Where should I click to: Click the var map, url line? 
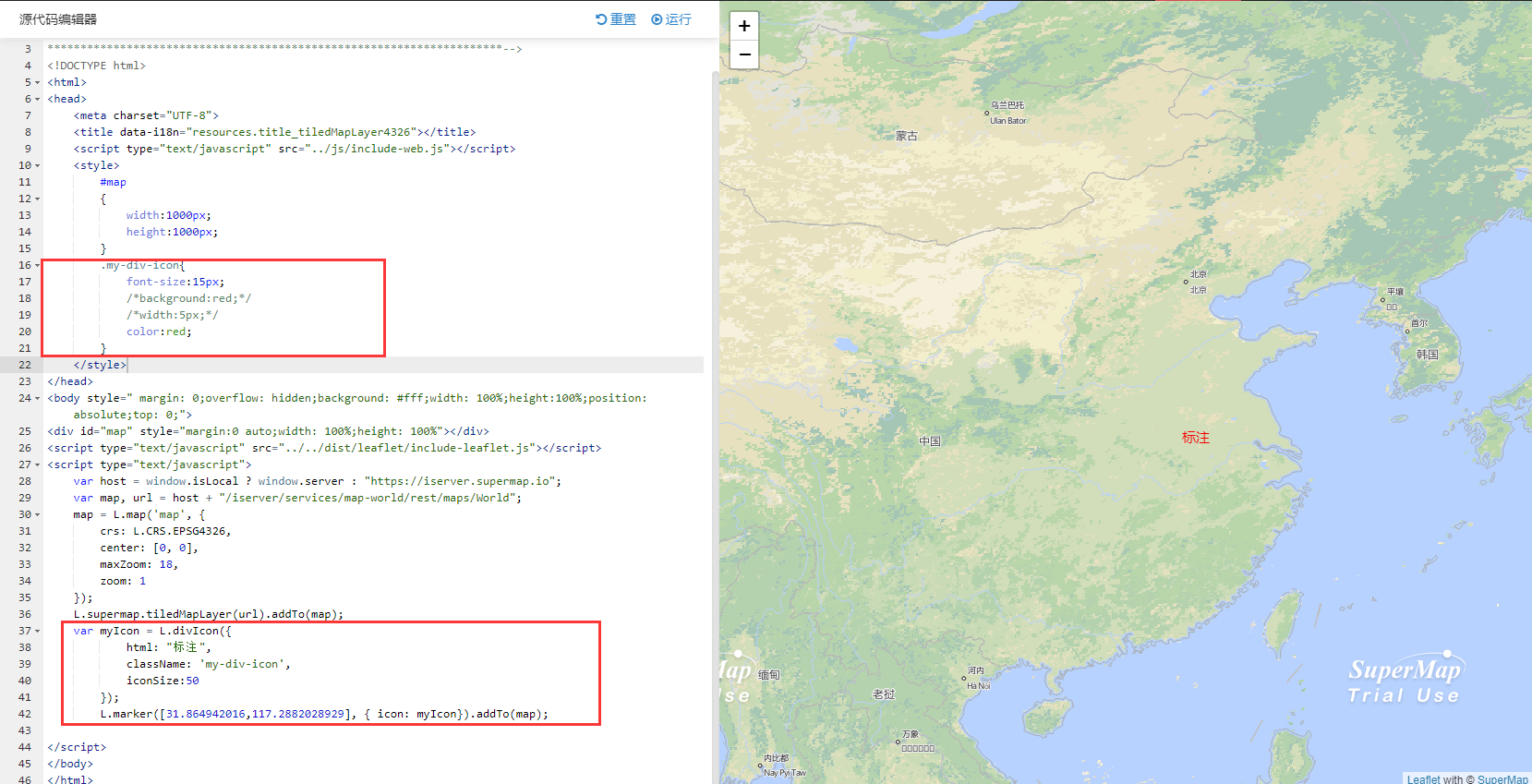[x=297, y=498]
